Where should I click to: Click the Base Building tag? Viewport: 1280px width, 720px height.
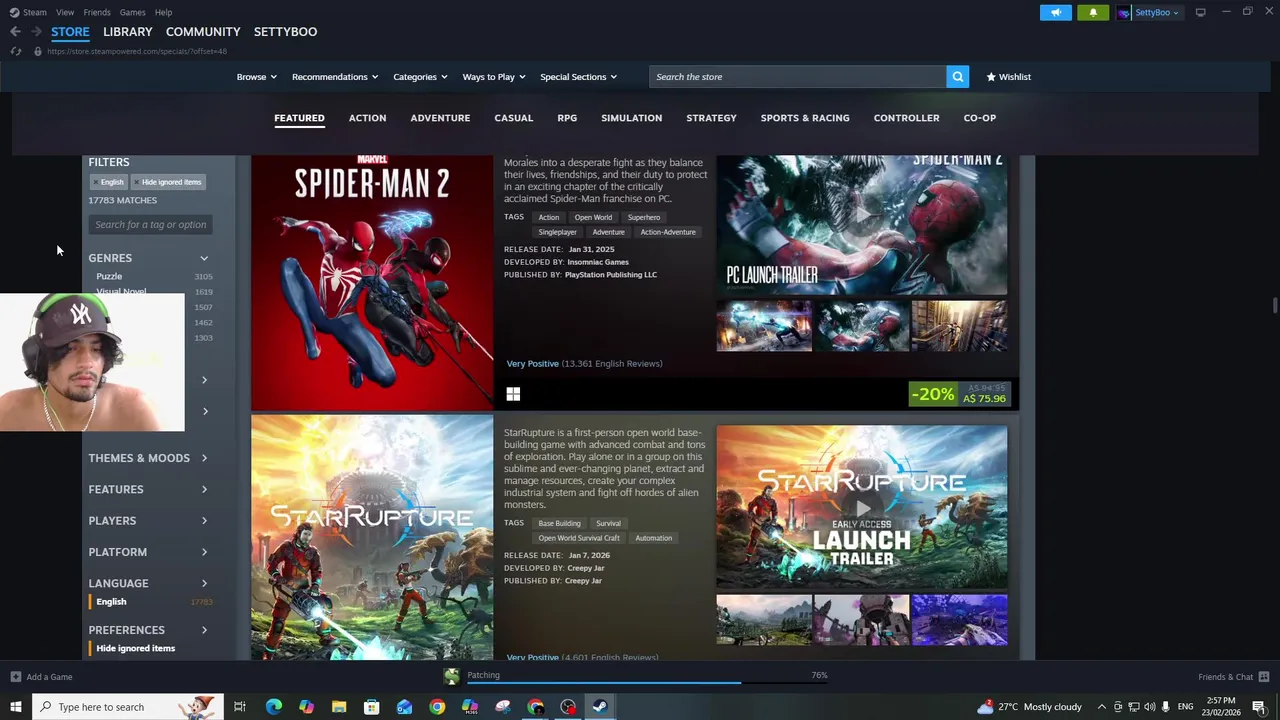coord(559,523)
